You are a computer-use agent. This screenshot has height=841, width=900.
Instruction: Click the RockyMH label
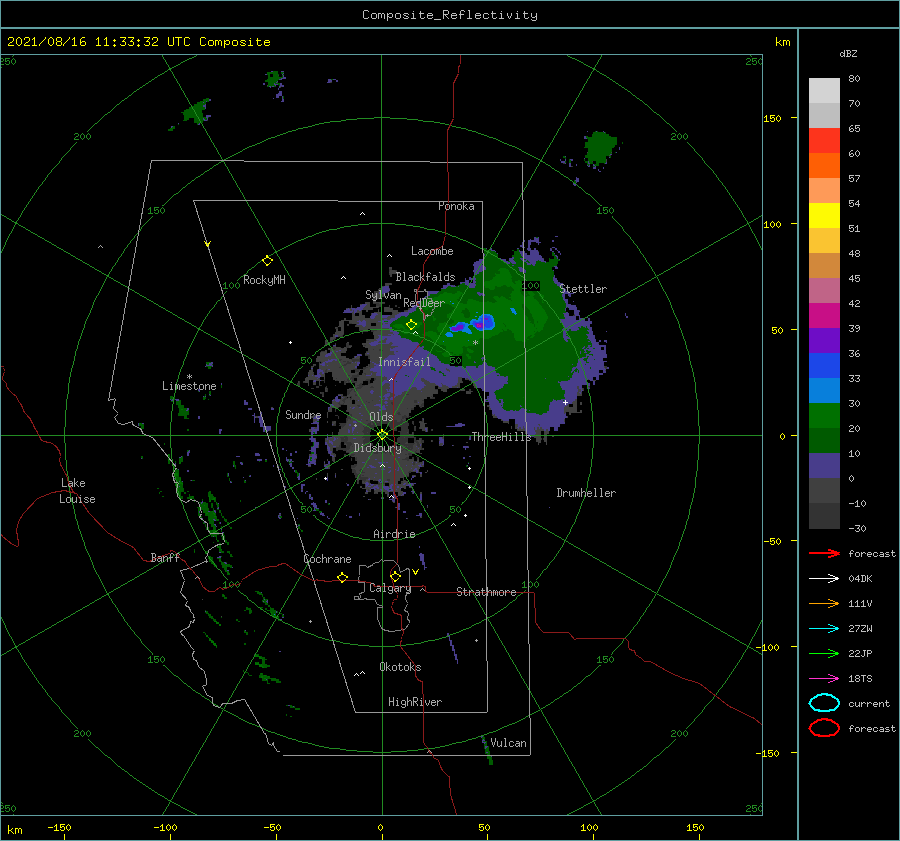point(264,280)
